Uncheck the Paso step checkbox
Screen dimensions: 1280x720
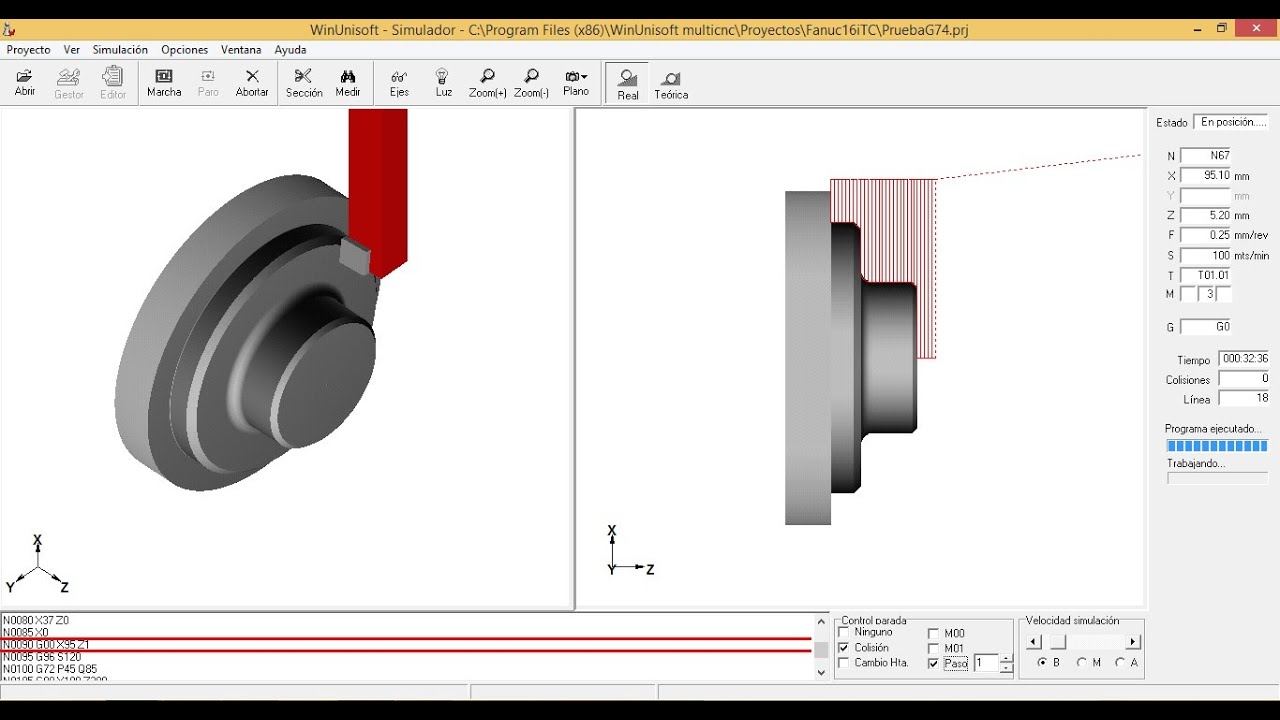click(933, 663)
